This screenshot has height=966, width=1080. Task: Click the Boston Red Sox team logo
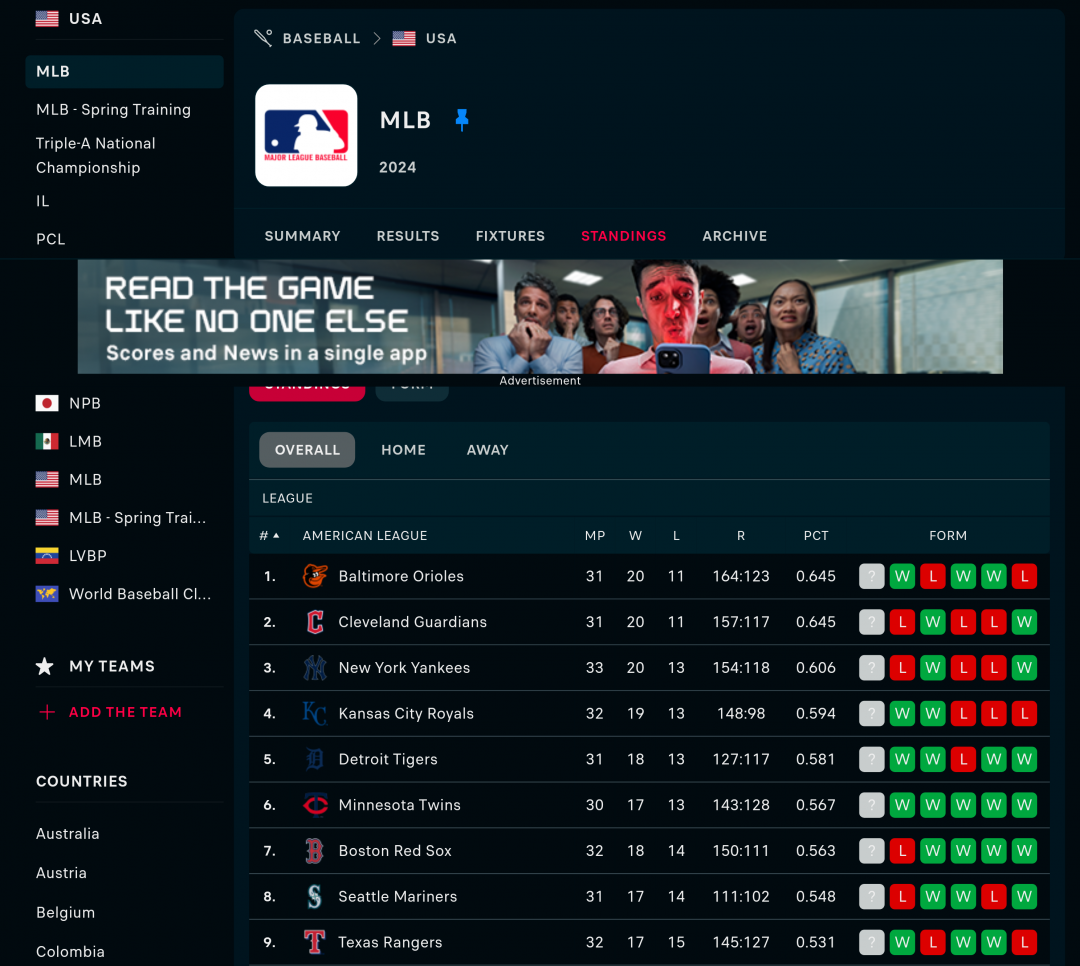pyautogui.click(x=315, y=851)
